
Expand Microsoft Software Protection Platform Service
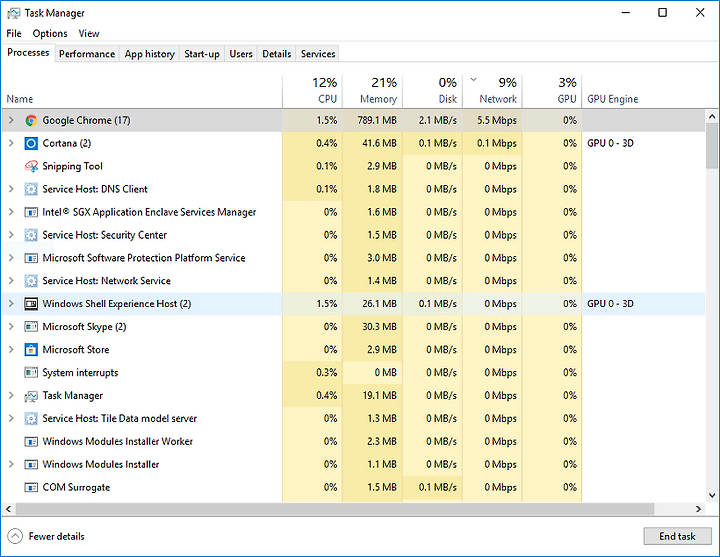[x=11, y=258]
